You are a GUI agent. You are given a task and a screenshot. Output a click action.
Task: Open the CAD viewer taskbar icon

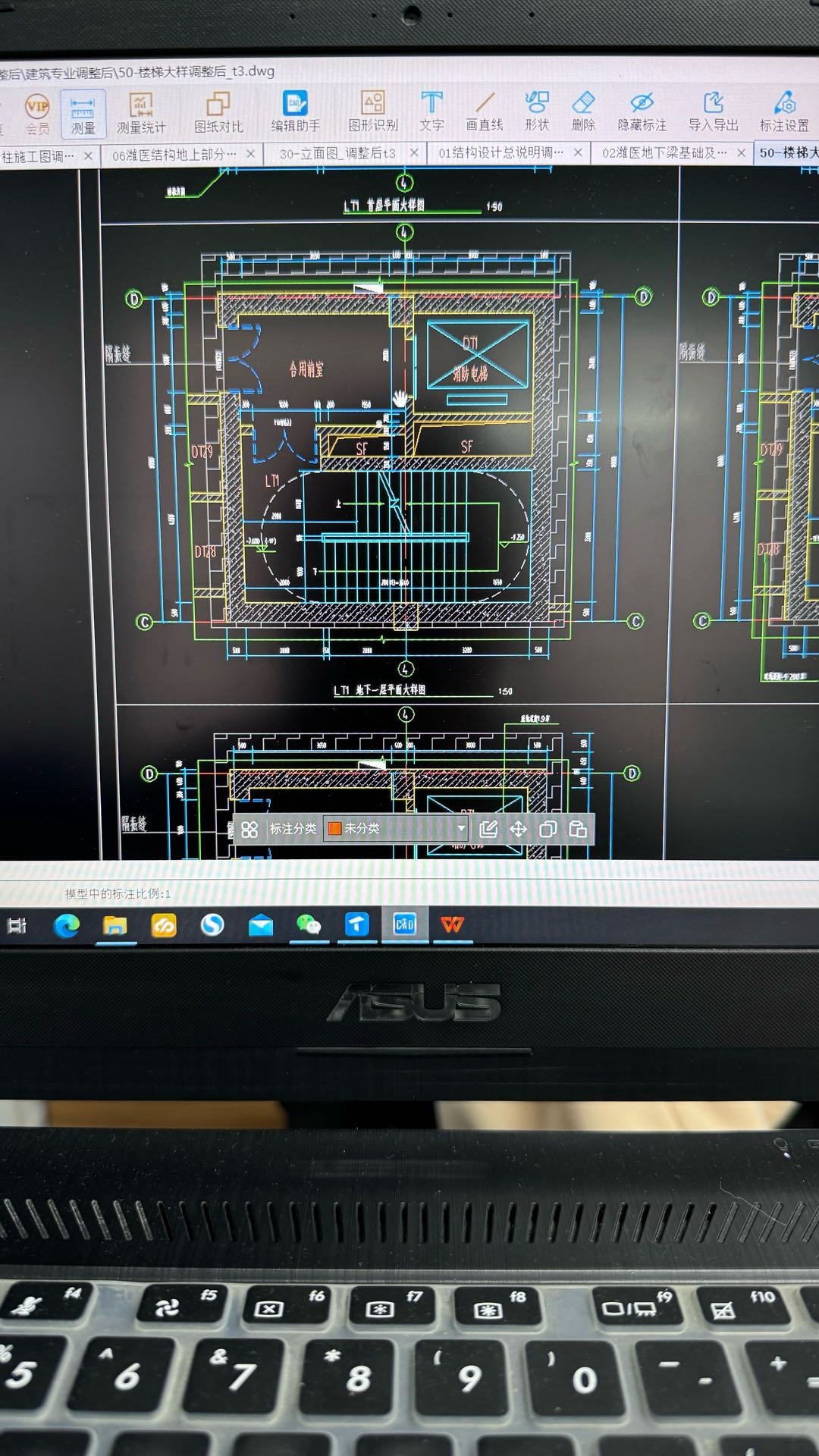pyautogui.click(x=404, y=924)
